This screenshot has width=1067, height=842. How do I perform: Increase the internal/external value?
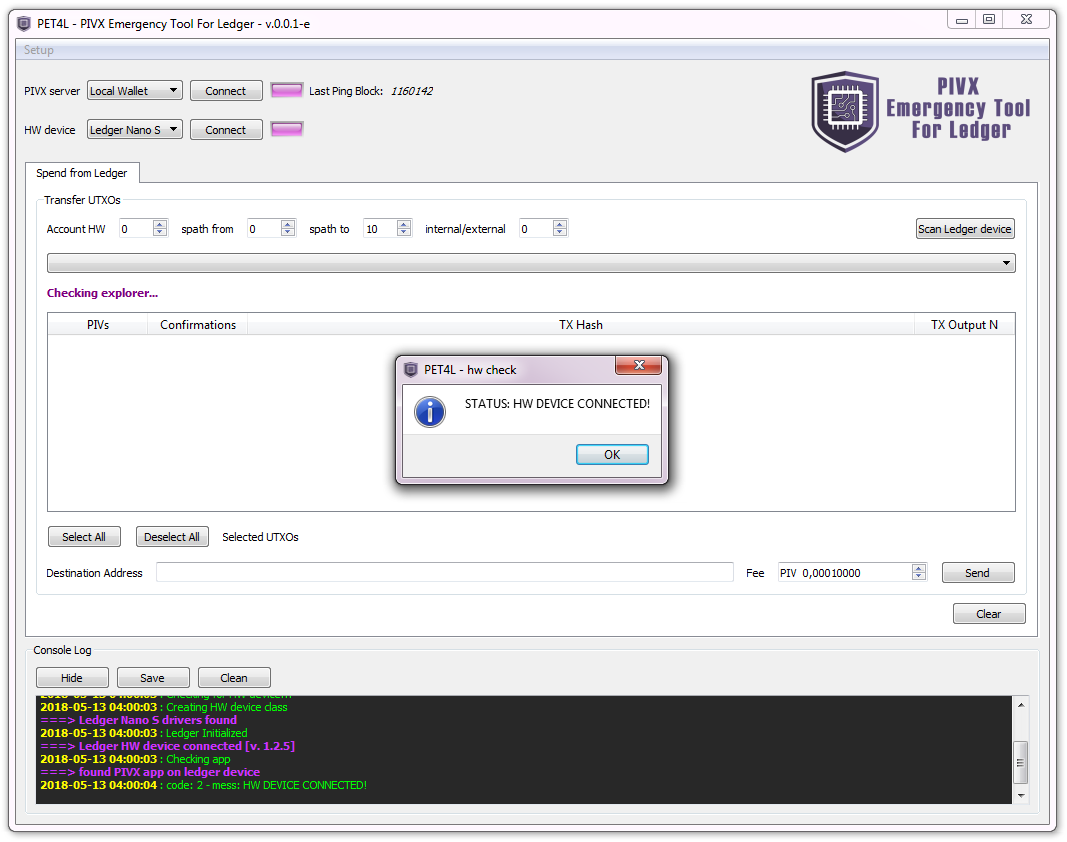point(559,224)
